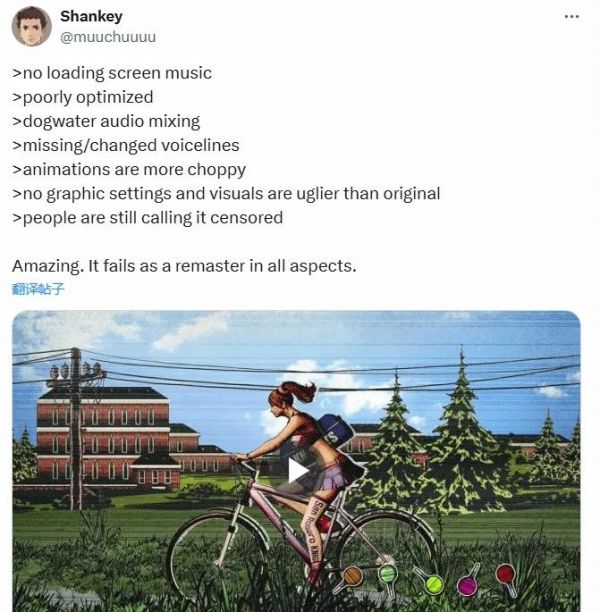This screenshot has width=600, height=612.
Task: Open the @muuchuuuu handle link
Action: click(x=108, y=37)
